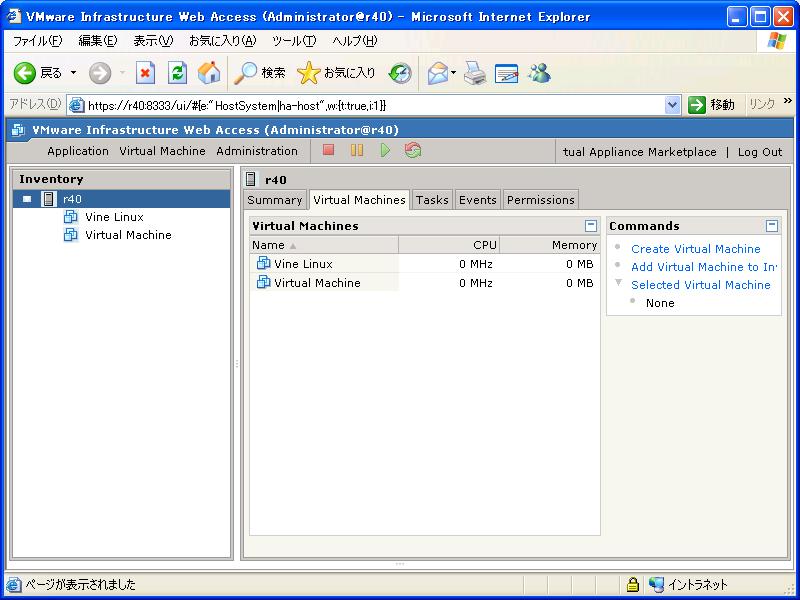Image resolution: width=800 pixels, height=600 pixels.
Task: Click Add Virtual Machine to Inventory link
Action: pos(704,267)
